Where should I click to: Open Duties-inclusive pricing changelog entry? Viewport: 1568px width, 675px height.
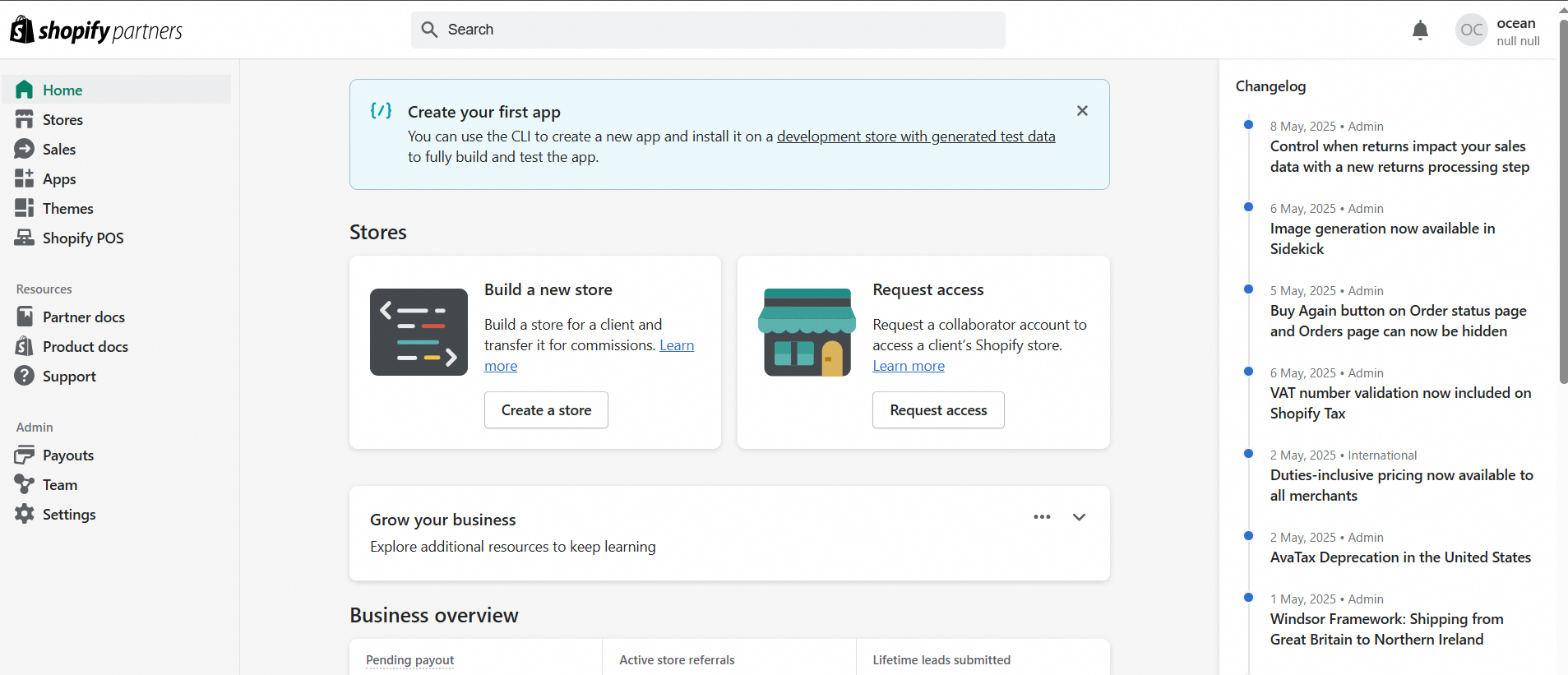pos(1401,485)
